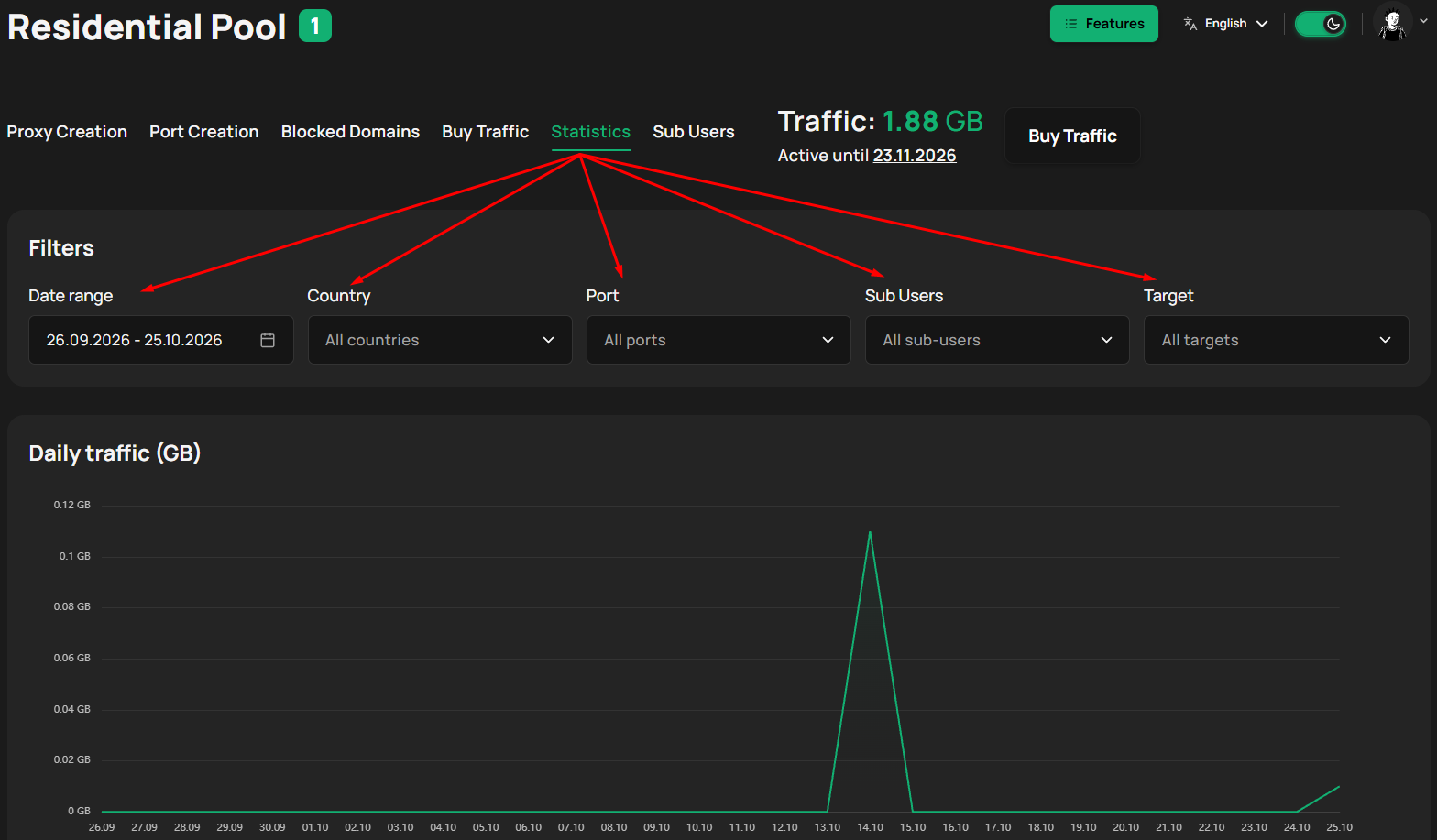Open the Sub Users tab
1437x840 pixels.
click(694, 132)
